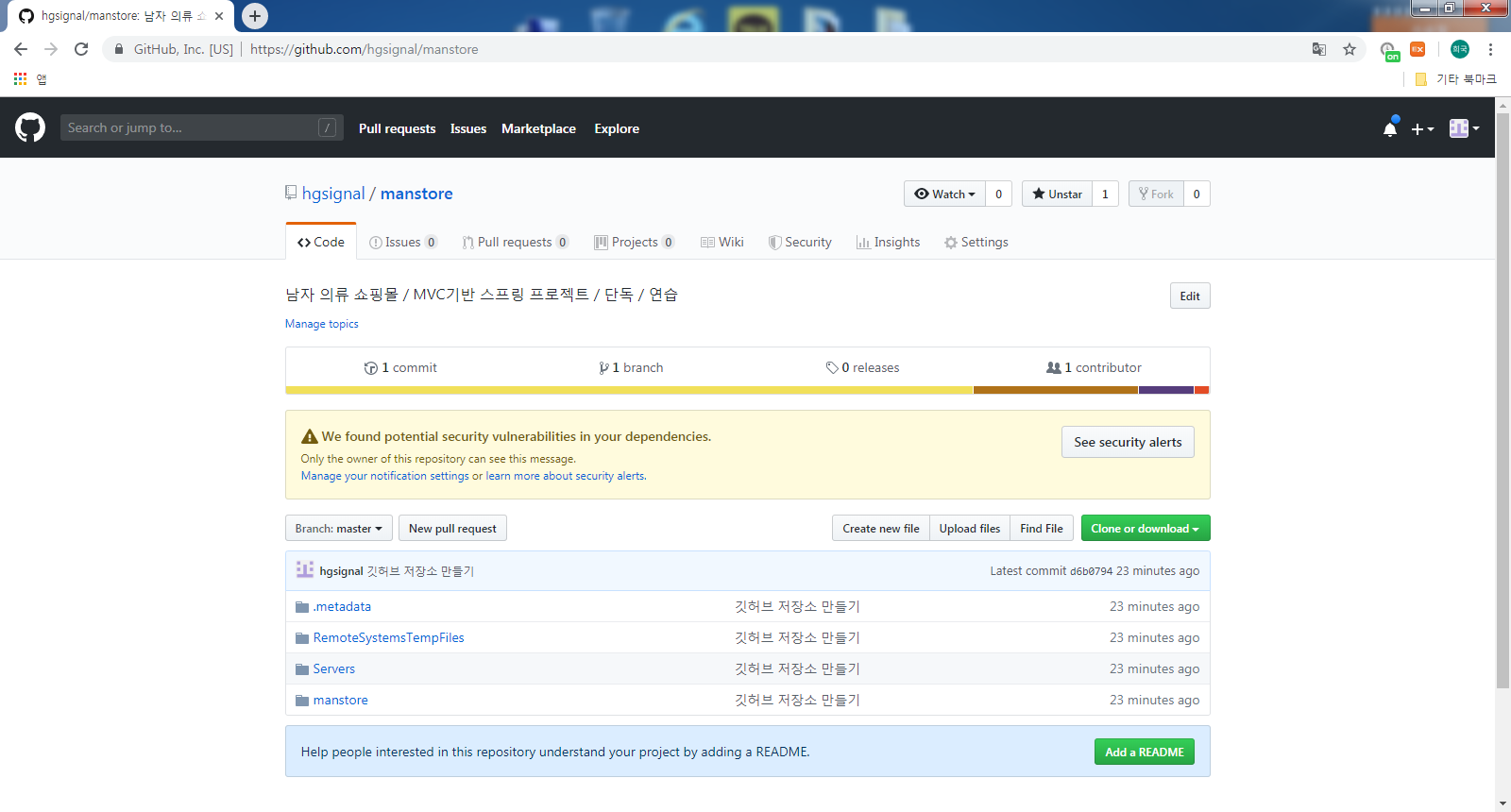1511x812 pixels.
Task: Open the notifications bell icon
Action: (x=1390, y=128)
